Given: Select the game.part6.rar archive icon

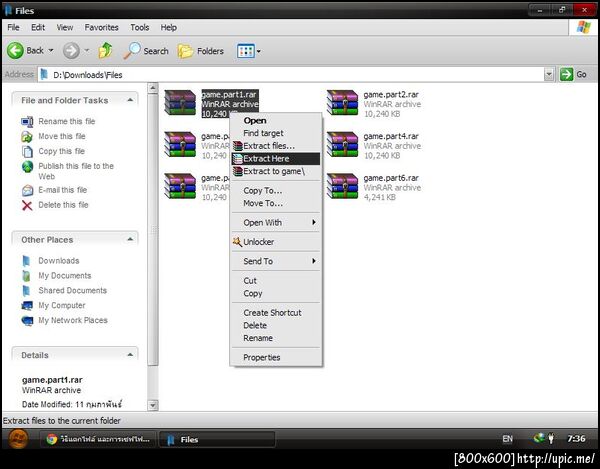Looking at the screenshot, I should 342,186.
